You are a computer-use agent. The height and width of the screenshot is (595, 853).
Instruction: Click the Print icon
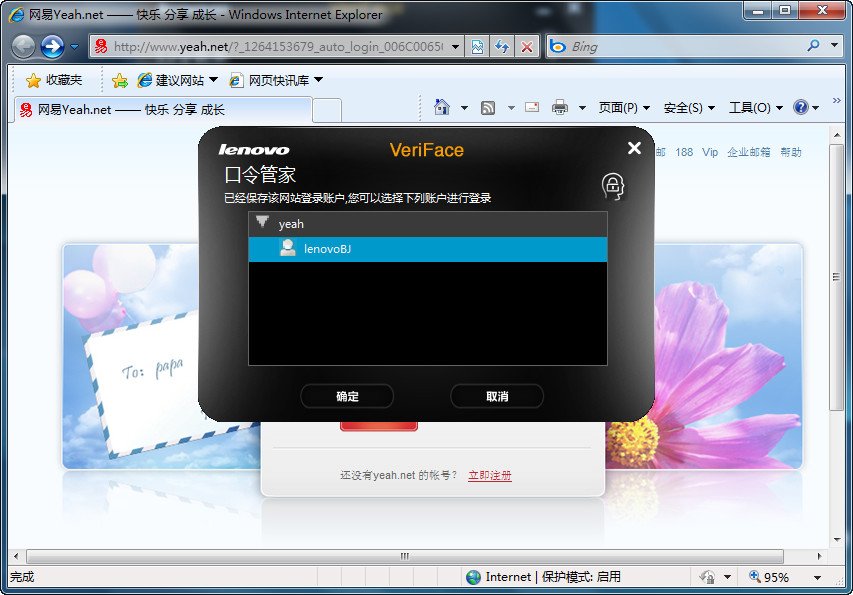click(560, 106)
